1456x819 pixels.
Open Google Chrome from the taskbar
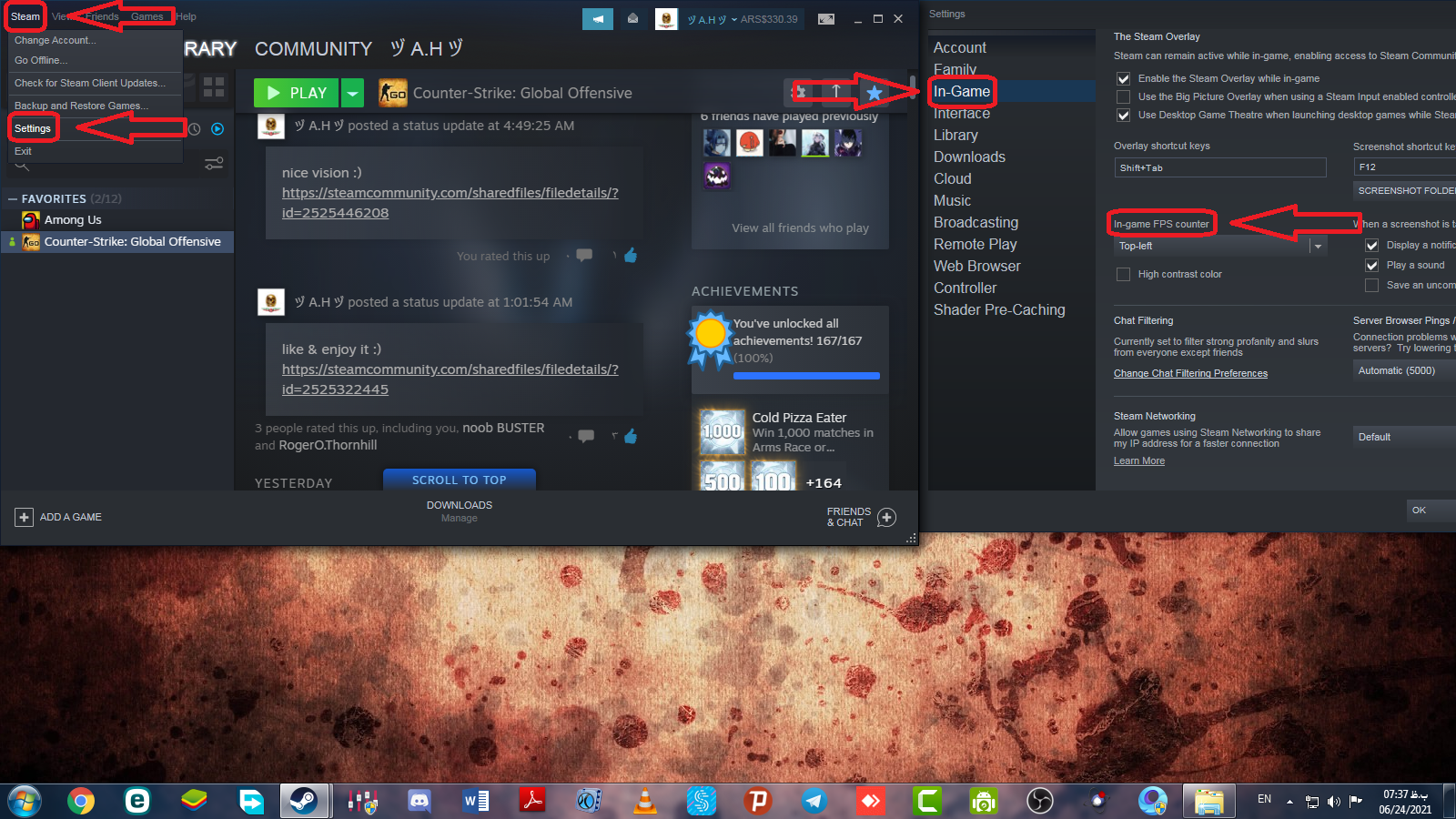(81, 801)
